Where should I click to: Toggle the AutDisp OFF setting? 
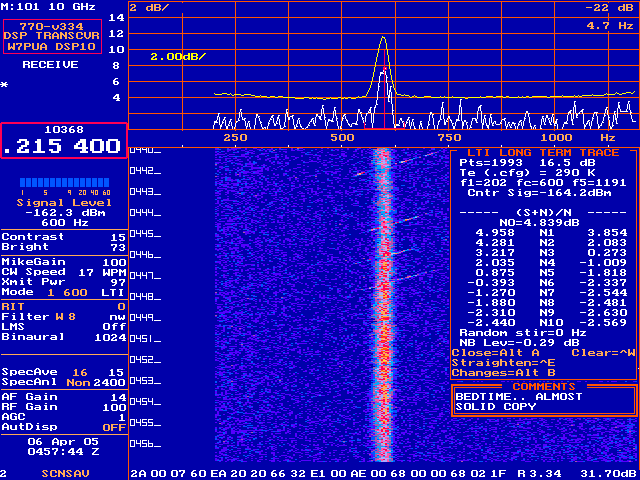(x=64, y=426)
